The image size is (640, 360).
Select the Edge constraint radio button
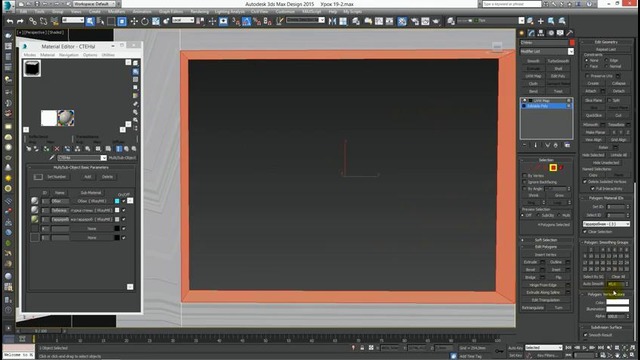607,60
